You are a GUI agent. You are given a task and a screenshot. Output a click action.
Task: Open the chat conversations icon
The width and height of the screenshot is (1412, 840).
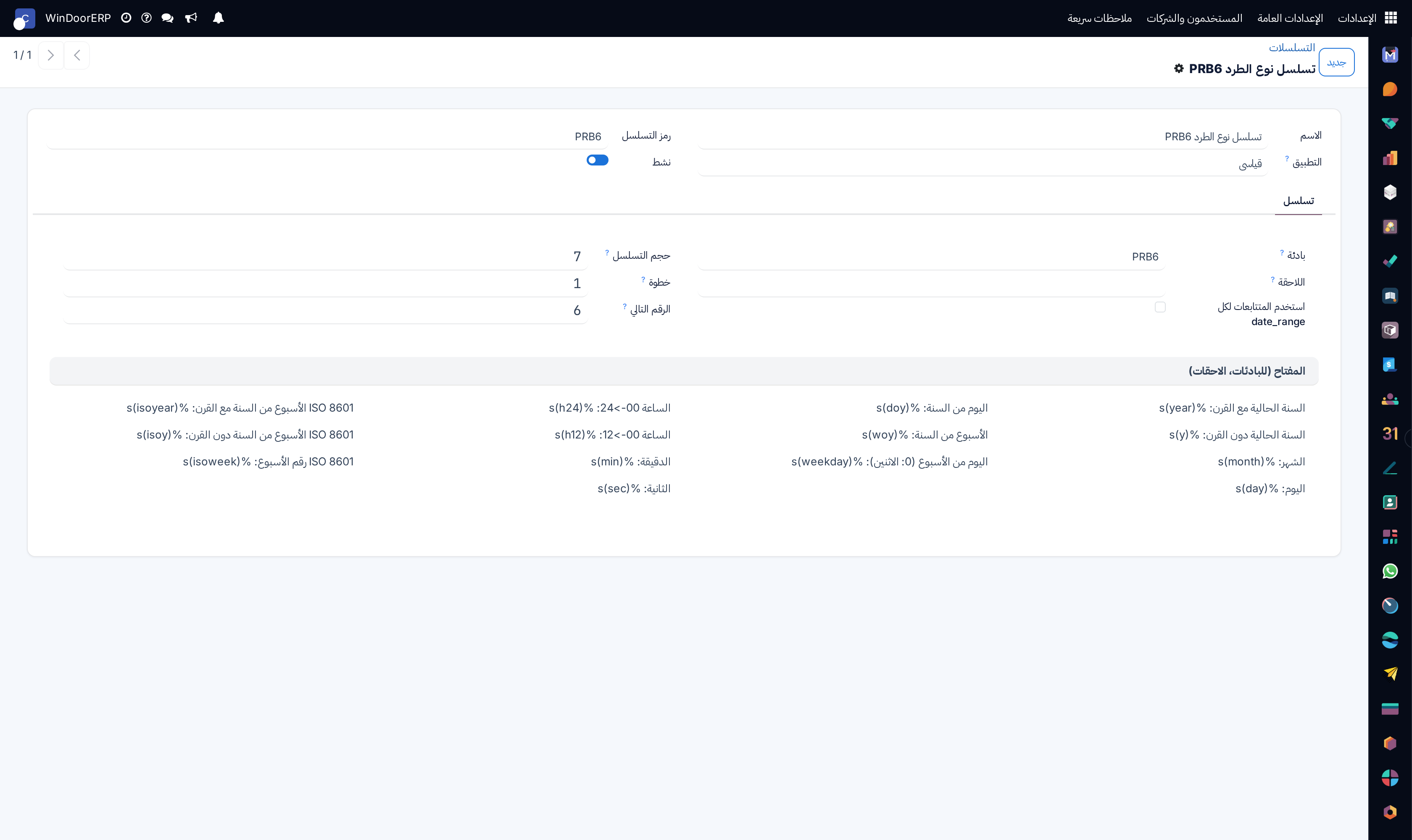point(167,18)
